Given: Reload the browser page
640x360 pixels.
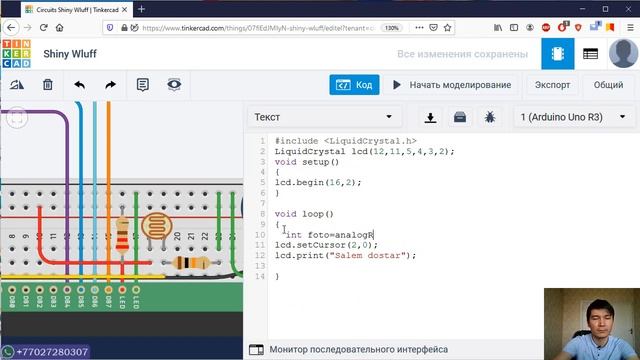Looking at the screenshot, I should tap(44, 28).
